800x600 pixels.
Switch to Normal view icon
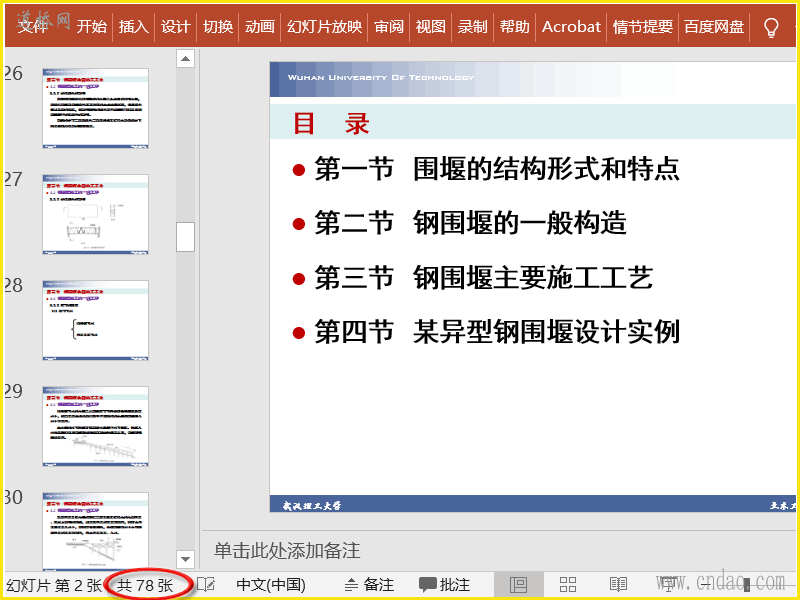(x=518, y=585)
